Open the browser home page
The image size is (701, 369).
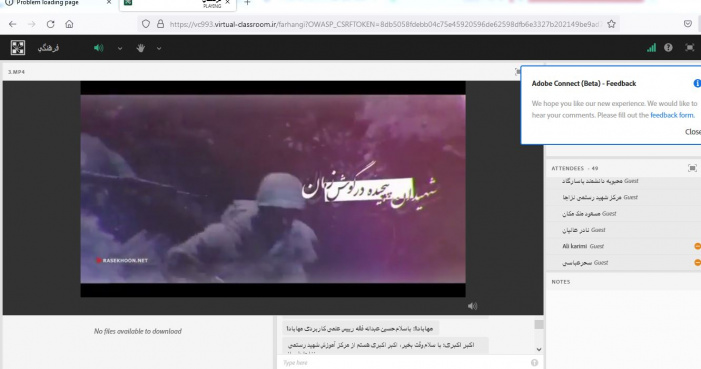coord(69,24)
